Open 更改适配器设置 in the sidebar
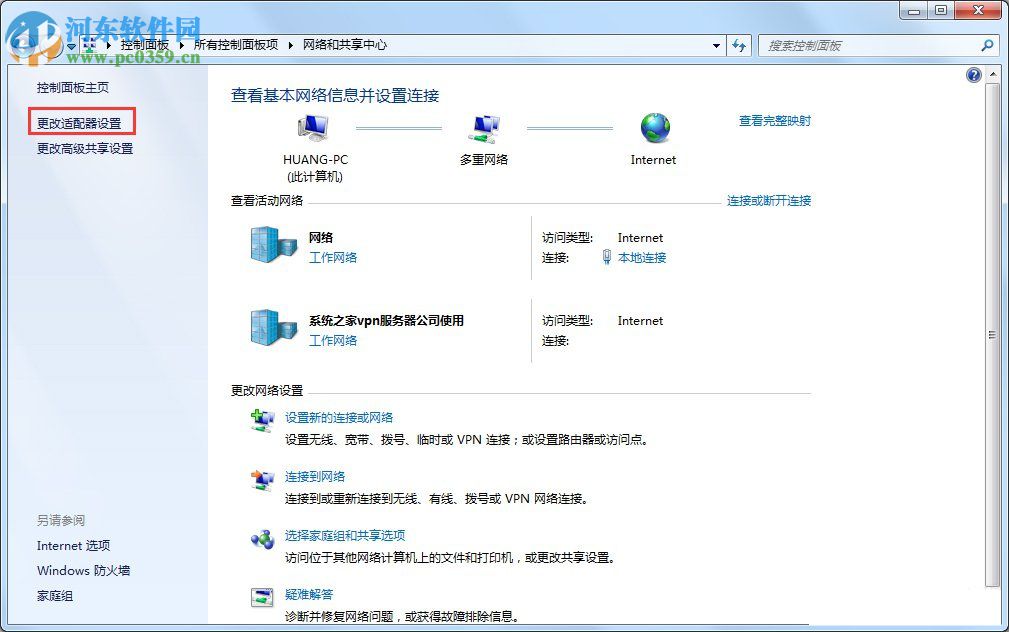This screenshot has height=632, width=1009. [81, 121]
